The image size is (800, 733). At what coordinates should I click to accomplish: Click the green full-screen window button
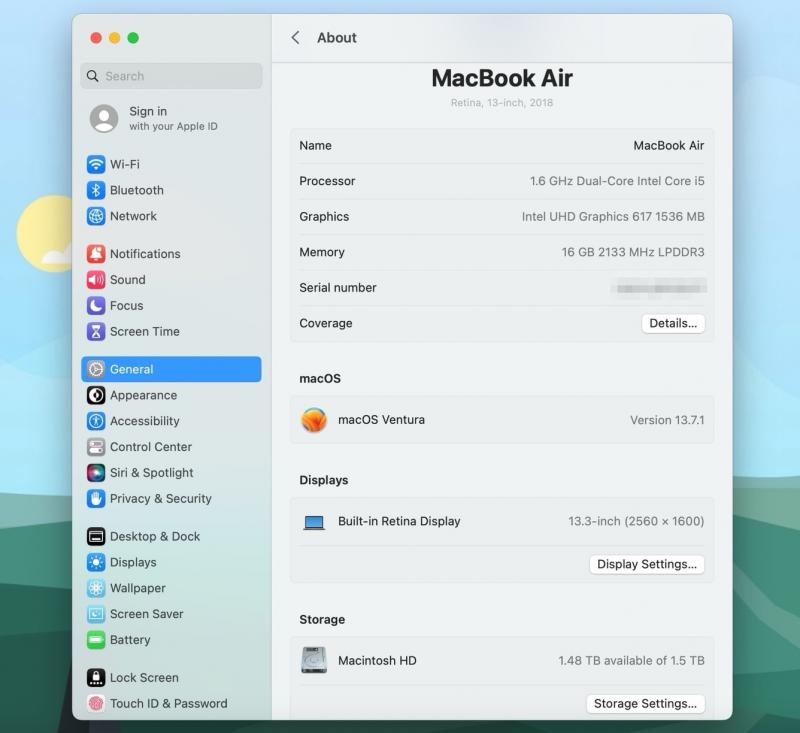point(133,38)
